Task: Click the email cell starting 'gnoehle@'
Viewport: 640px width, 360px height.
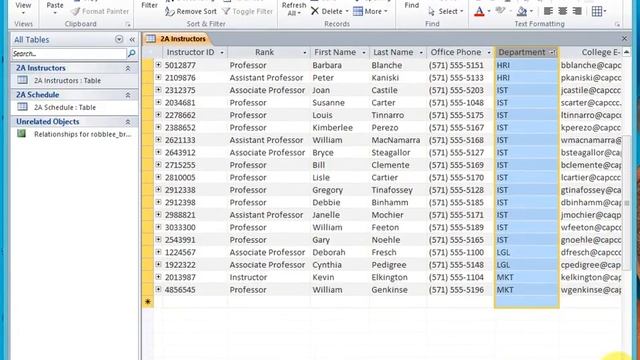Action: point(591,240)
